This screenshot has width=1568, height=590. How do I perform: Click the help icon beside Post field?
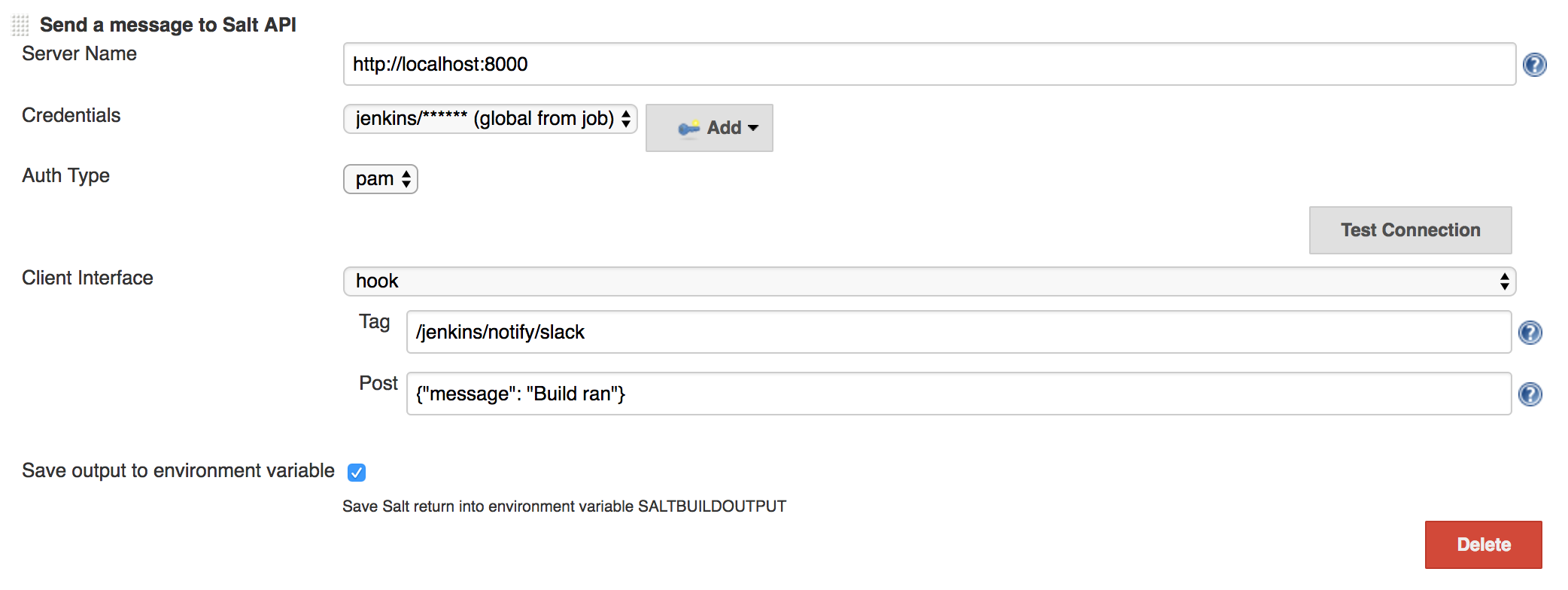coord(1531,394)
